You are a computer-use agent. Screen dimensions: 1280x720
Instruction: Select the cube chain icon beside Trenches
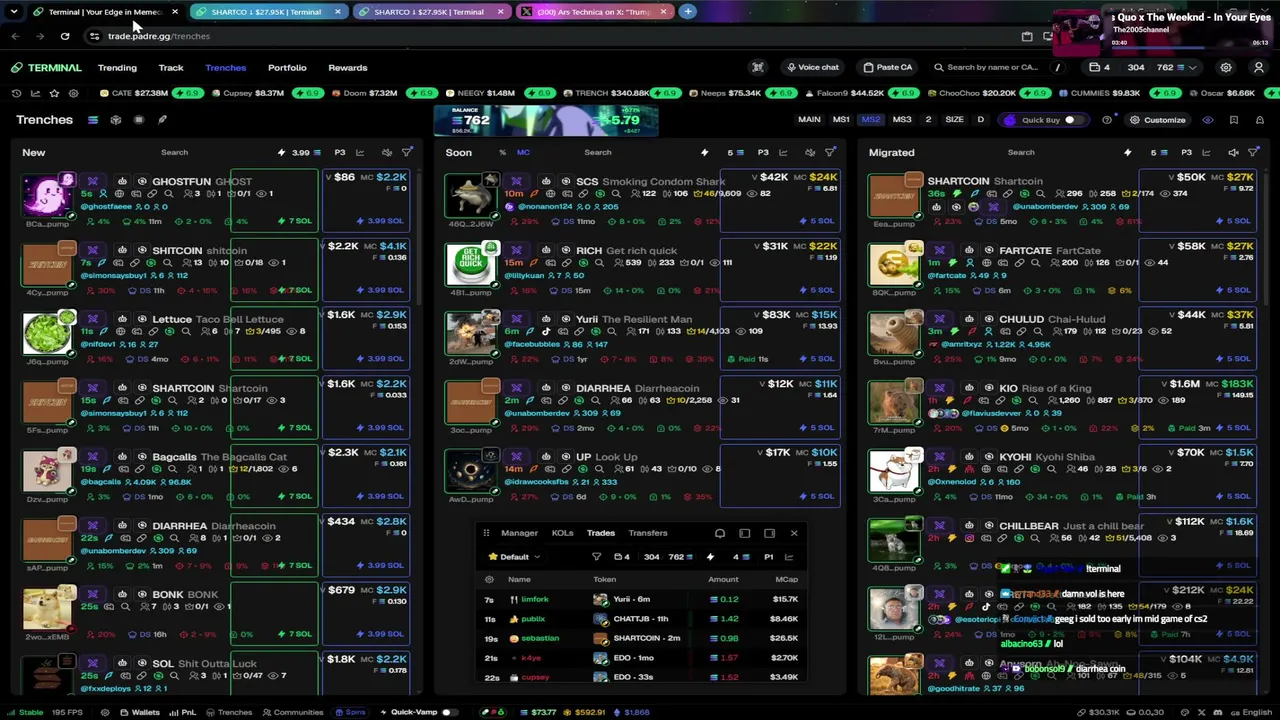tap(116, 120)
